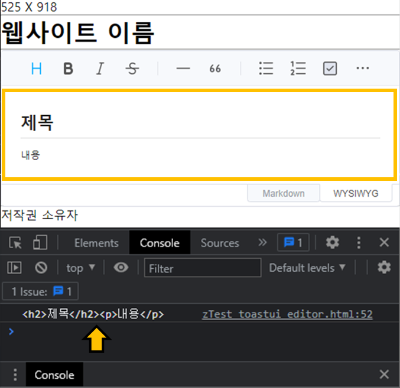The height and width of the screenshot is (388, 400).
Task: Click the 웹사이트 이름 page heading
Action: (x=78, y=33)
